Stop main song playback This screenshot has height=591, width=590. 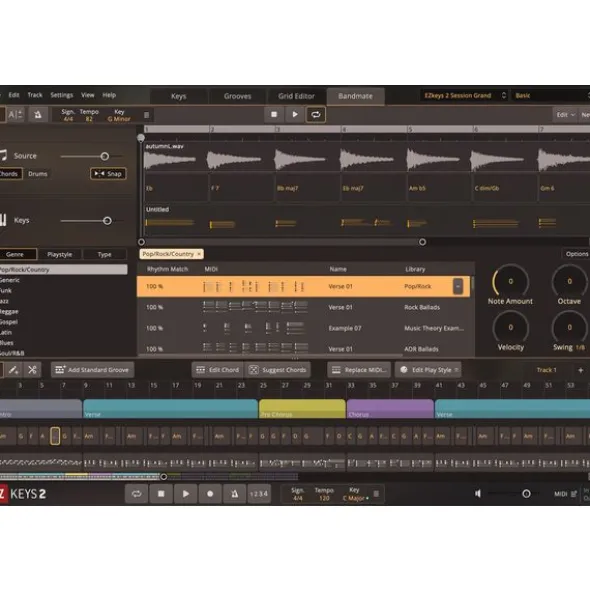pyautogui.click(x=161, y=494)
